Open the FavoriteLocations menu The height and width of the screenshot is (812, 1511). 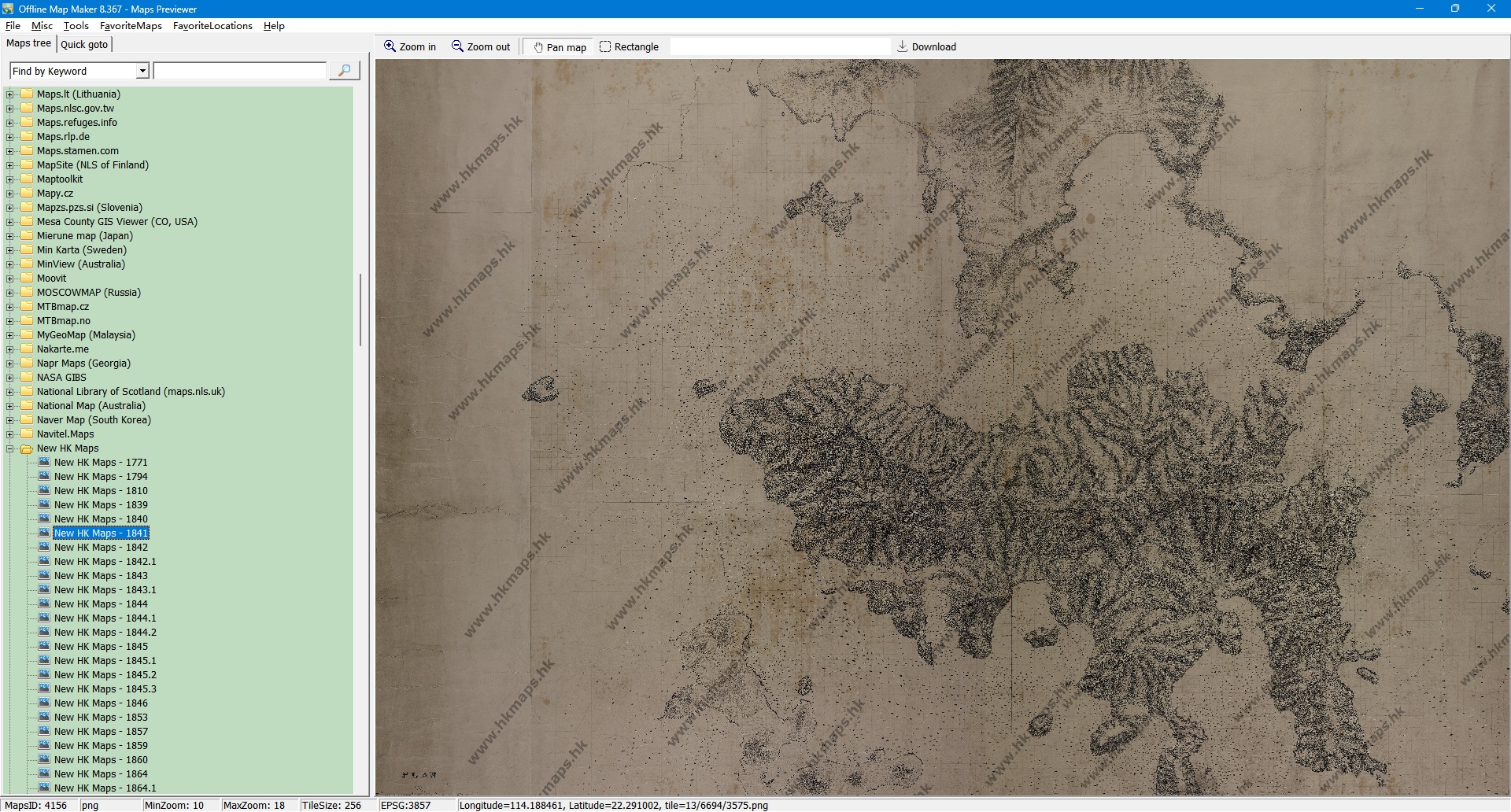click(212, 26)
